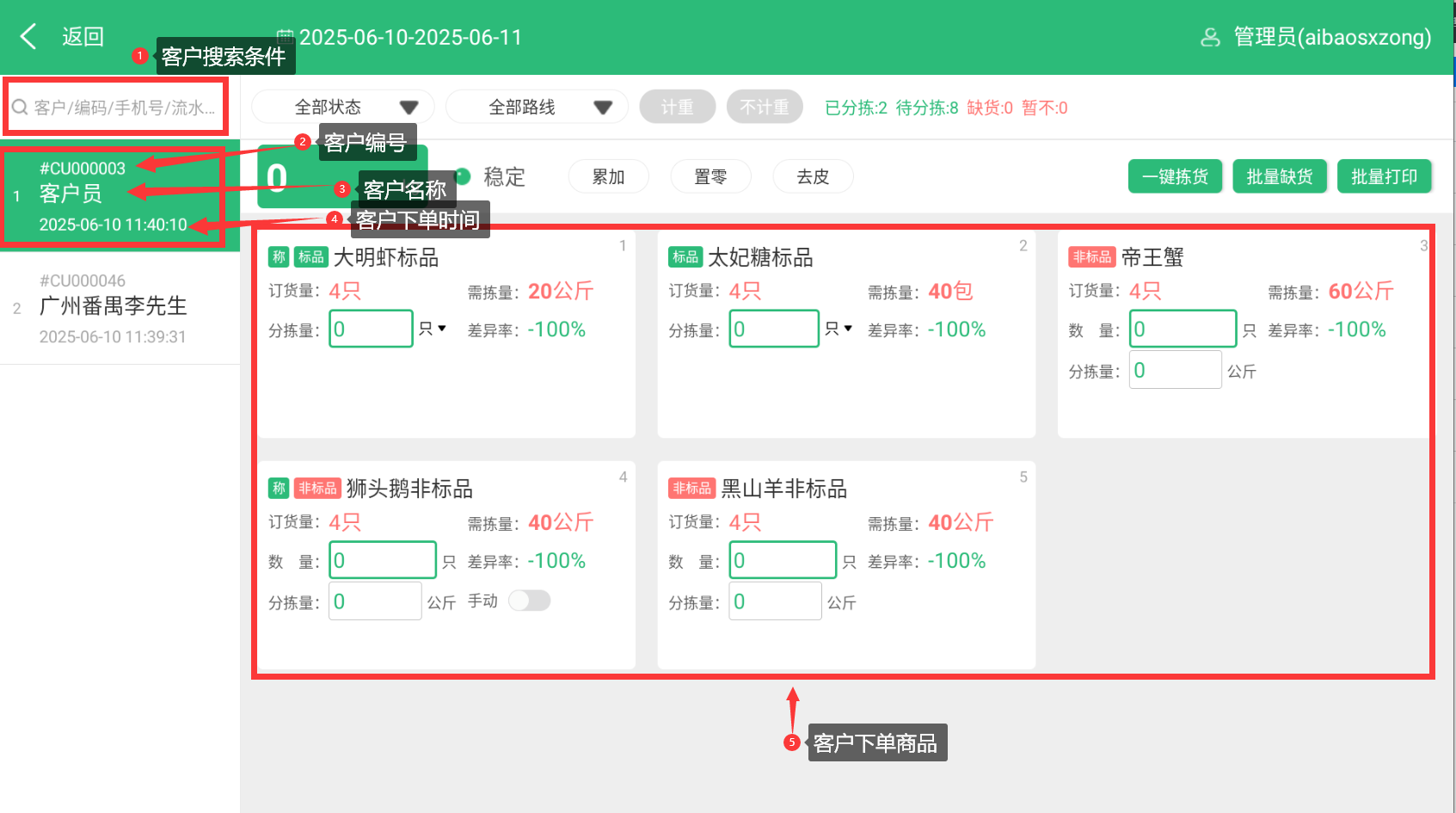
Task: Click the 非标品 tag on 帝王蟹
Action: (1091, 257)
